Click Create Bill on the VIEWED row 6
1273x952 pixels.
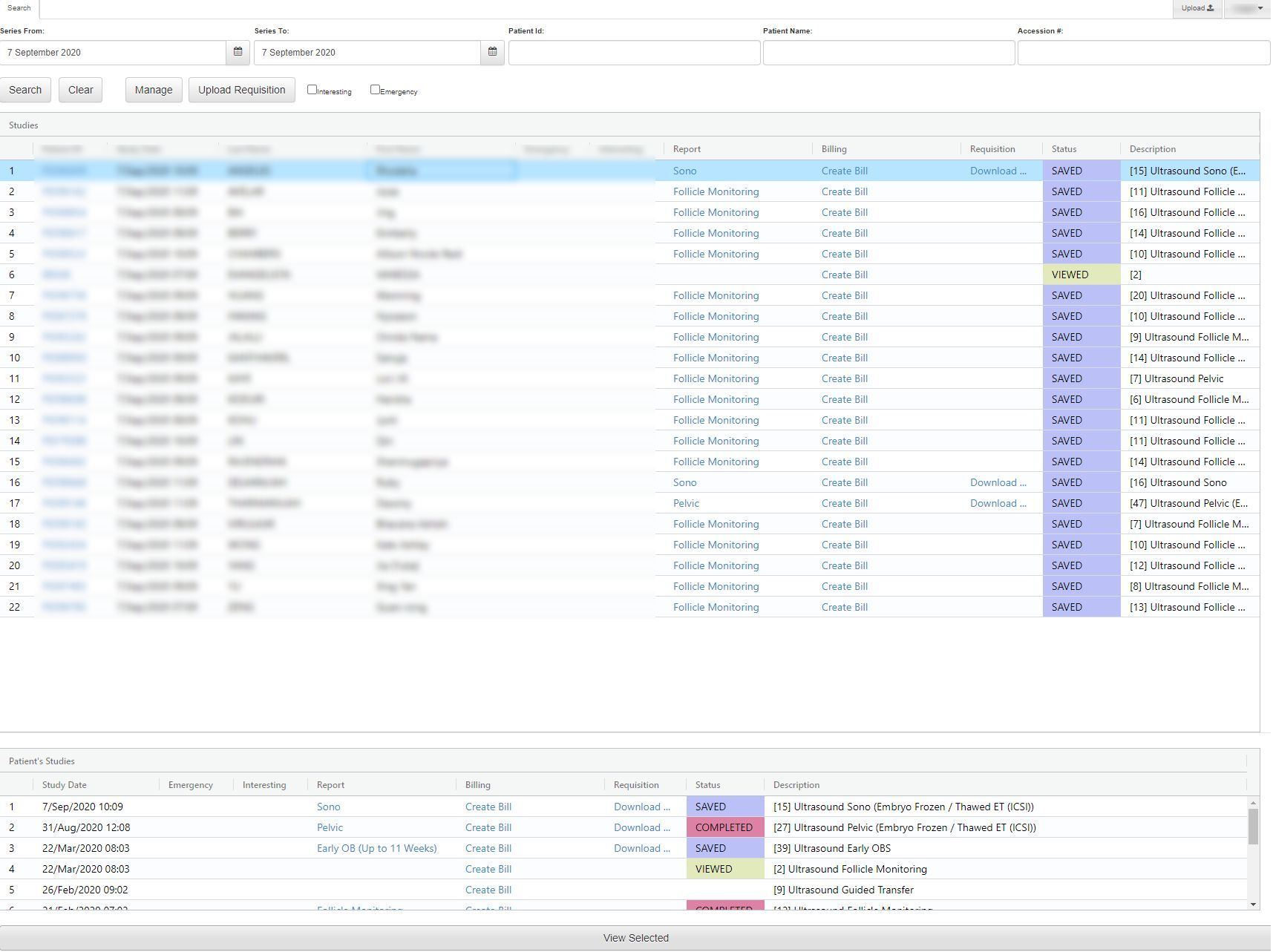(844, 274)
